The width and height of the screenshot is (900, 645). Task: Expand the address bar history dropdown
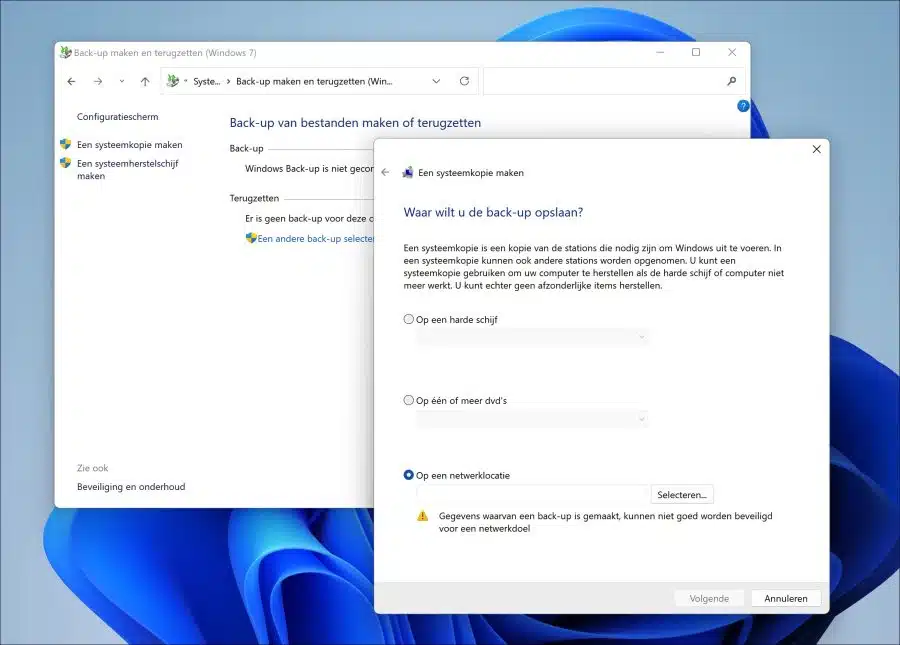pyautogui.click(x=436, y=81)
